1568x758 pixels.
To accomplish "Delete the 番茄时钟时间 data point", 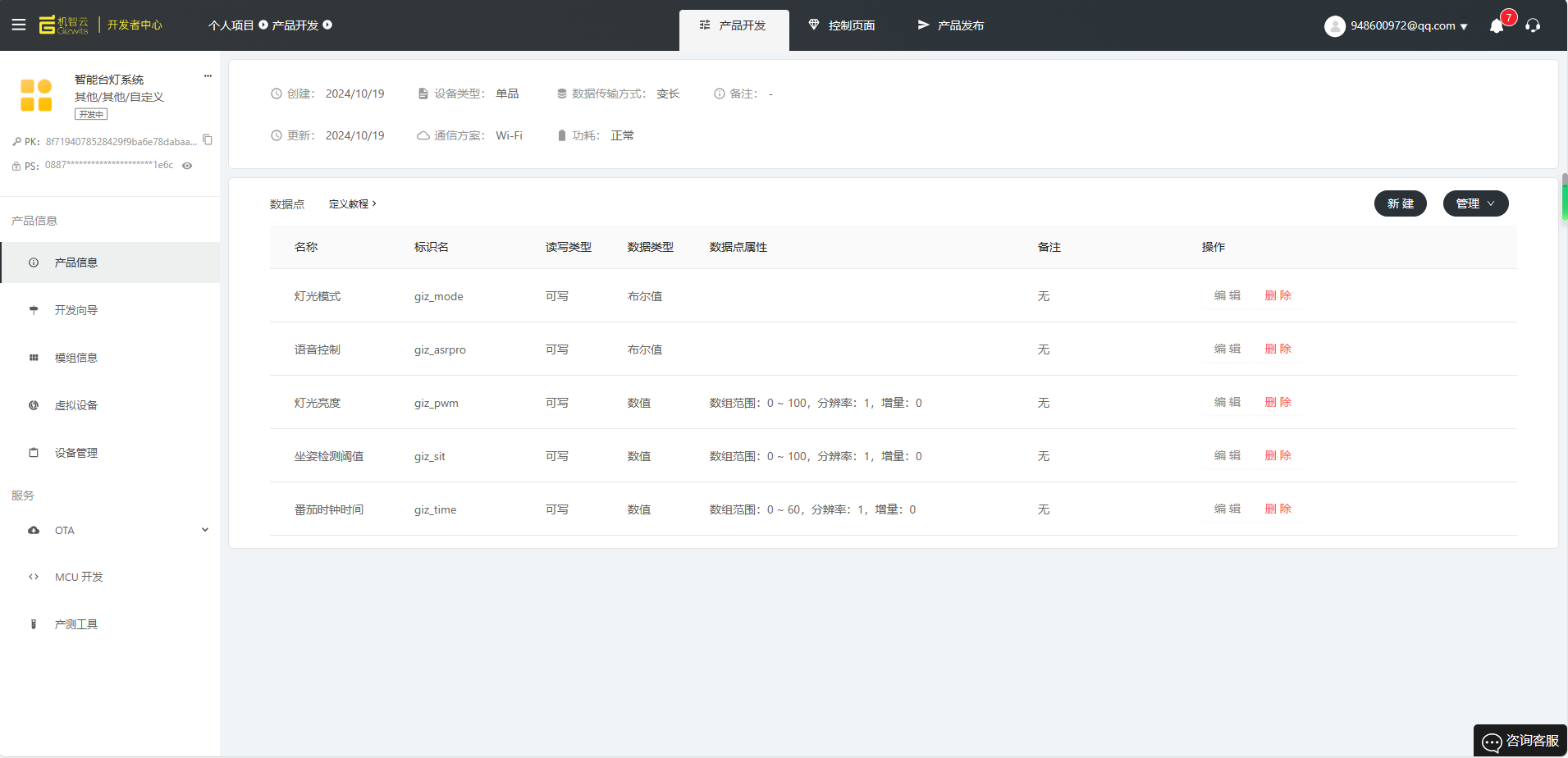I will coord(1278,509).
